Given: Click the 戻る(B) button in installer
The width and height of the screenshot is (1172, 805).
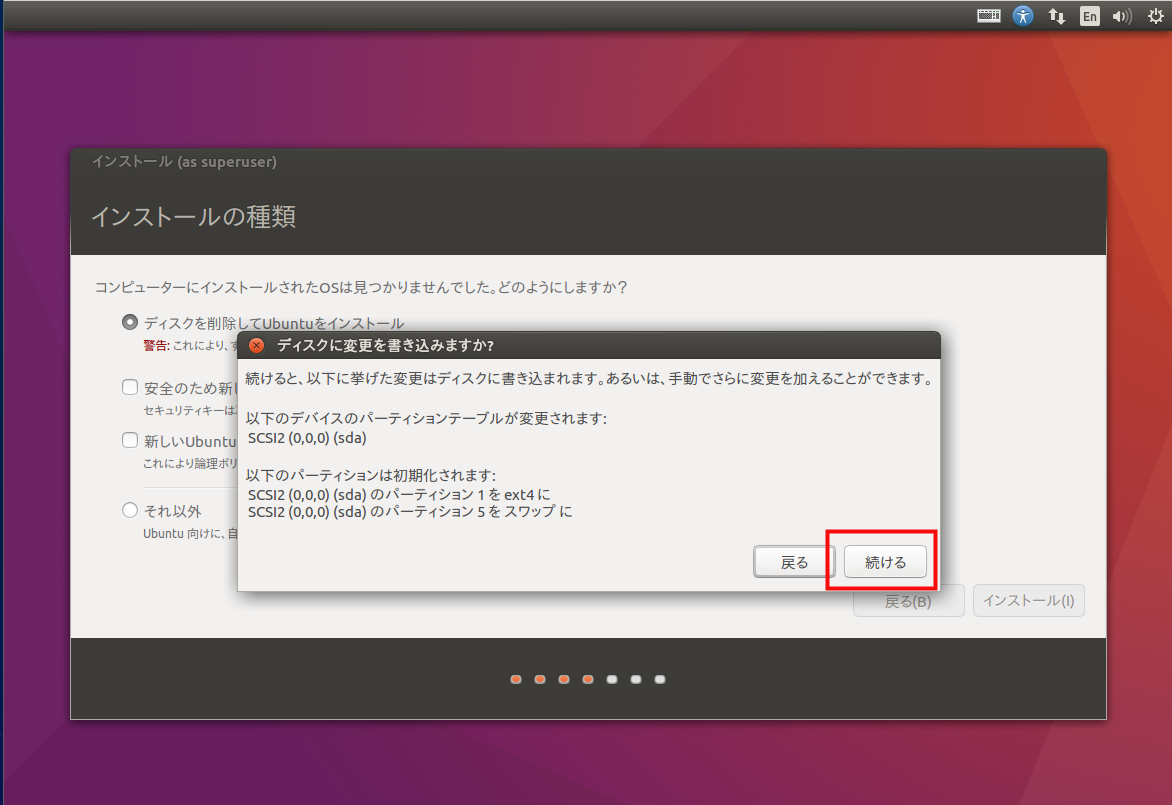Looking at the screenshot, I should coord(908,601).
